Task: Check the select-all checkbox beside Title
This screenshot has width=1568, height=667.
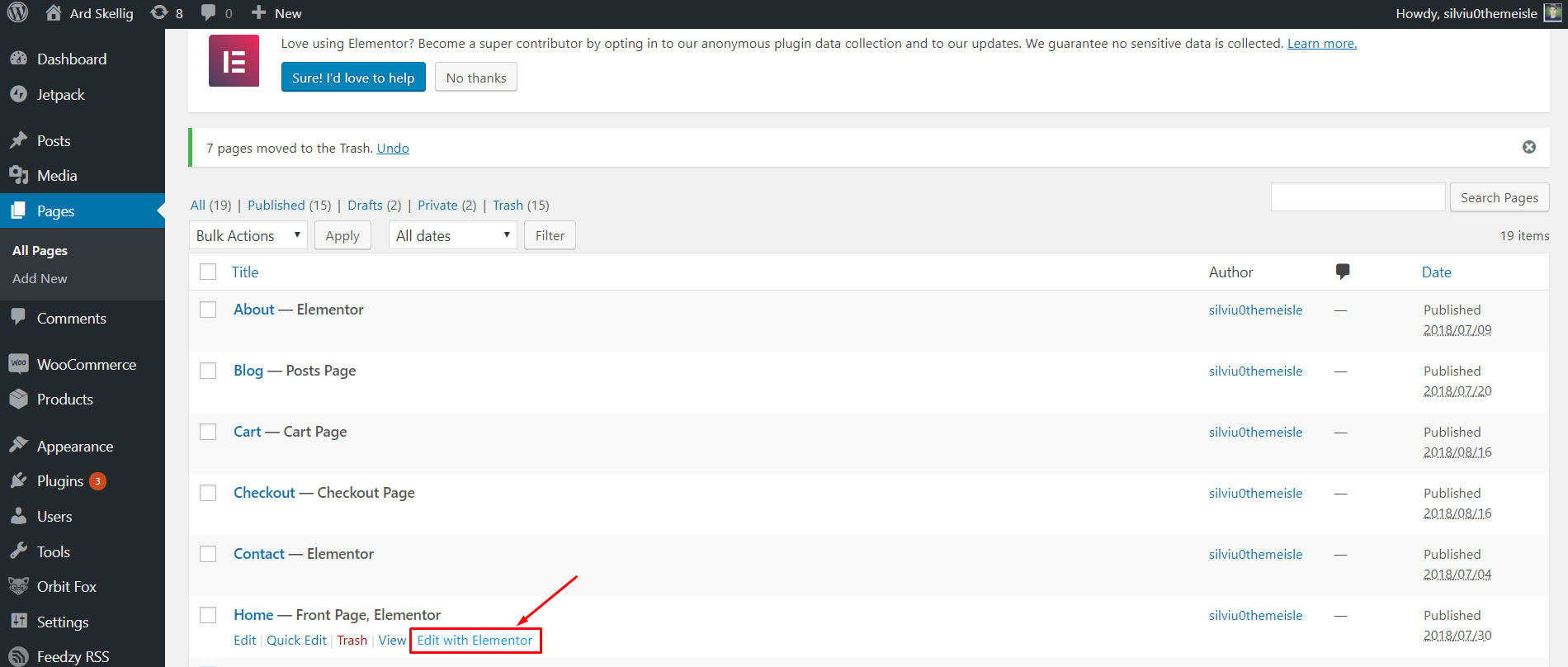Action: tap(208, 272)
